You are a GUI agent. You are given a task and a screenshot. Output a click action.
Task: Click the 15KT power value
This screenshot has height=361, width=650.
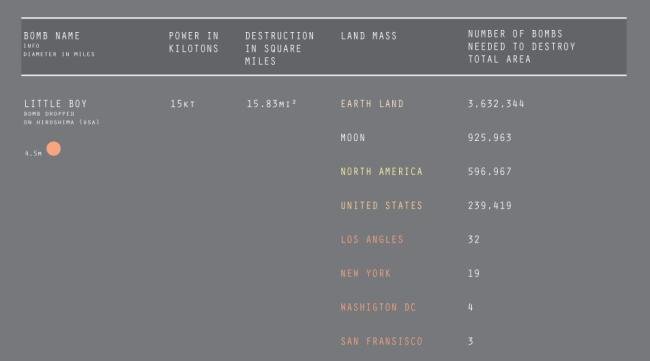182,104
